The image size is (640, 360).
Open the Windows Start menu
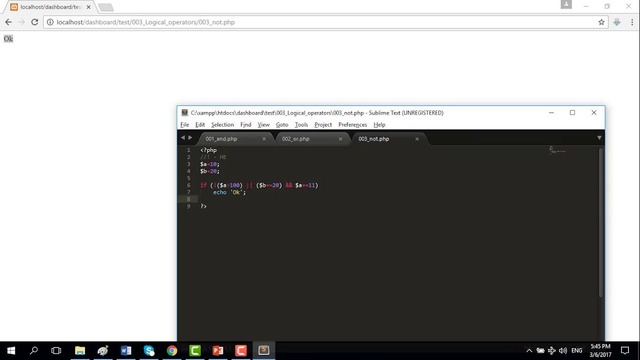click(x=11, y=350)
